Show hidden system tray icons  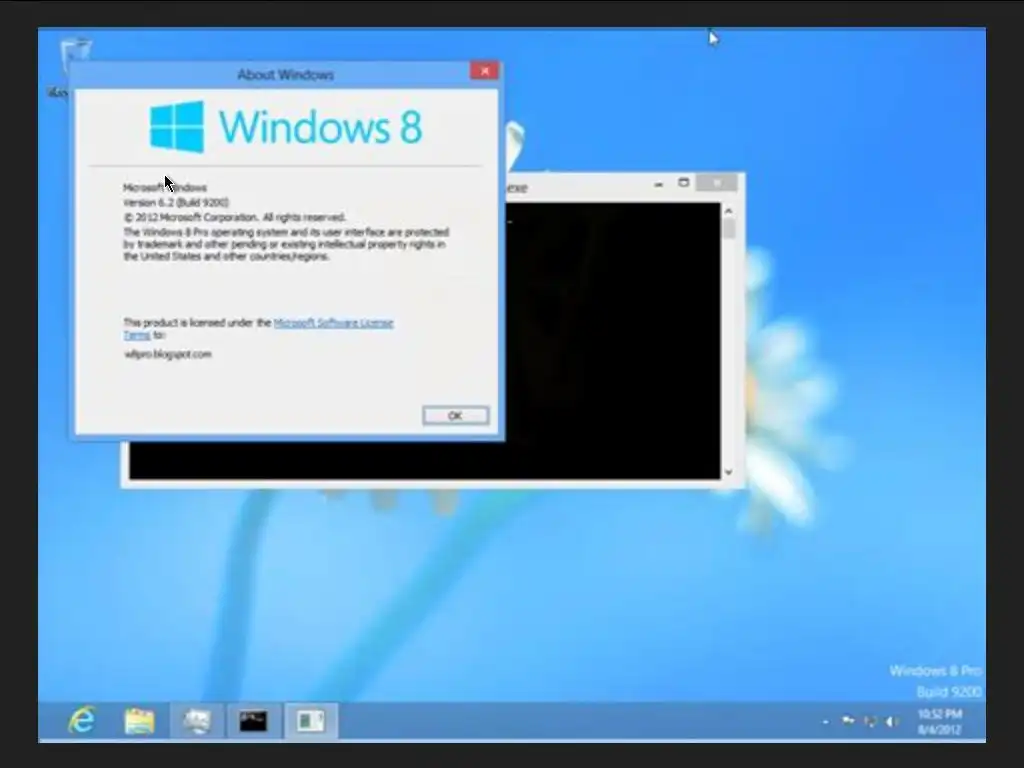coord(825,722)
